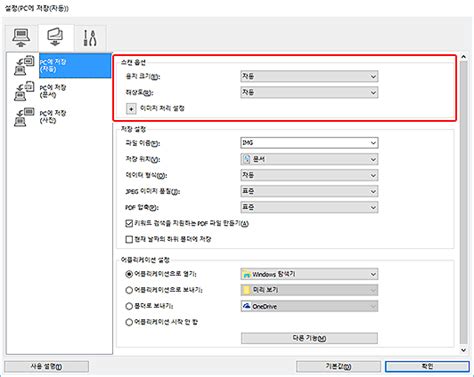Click the 확인 OK button
474x377 pixels.
(427, 367)
